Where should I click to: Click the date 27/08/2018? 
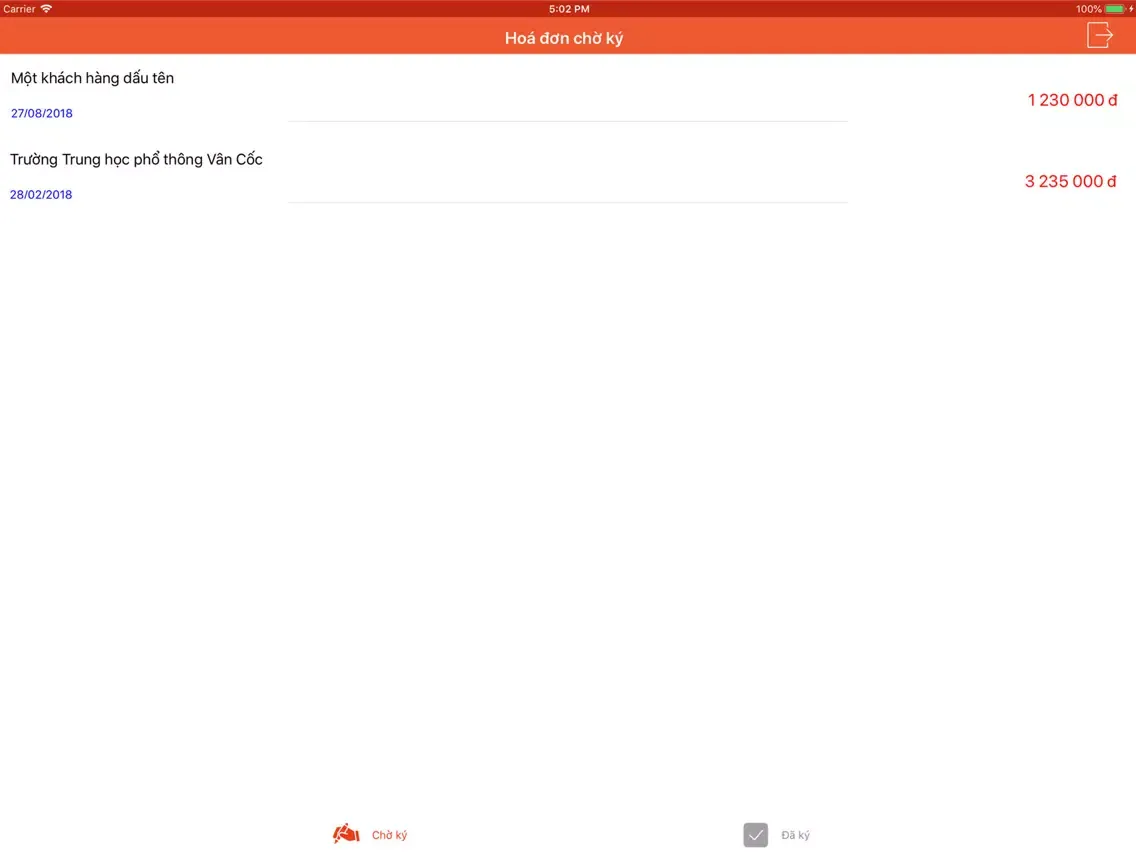pos(41,113)
